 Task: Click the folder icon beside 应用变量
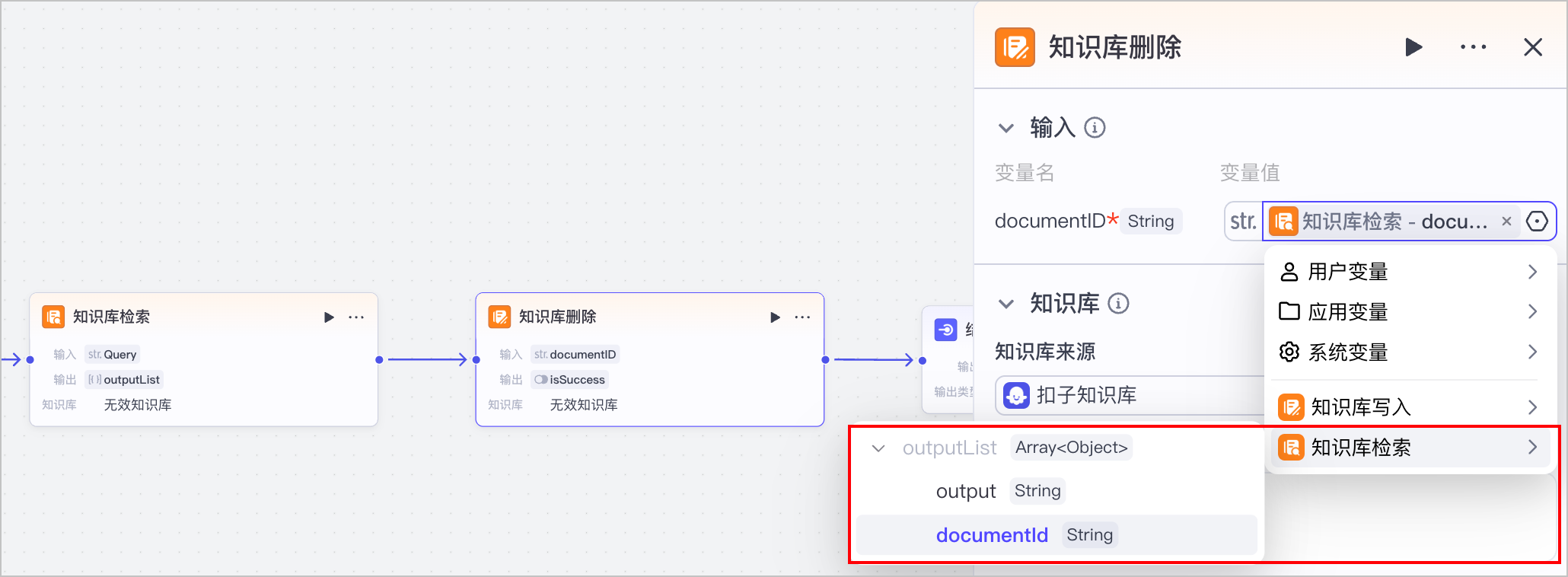point(1289,311)
